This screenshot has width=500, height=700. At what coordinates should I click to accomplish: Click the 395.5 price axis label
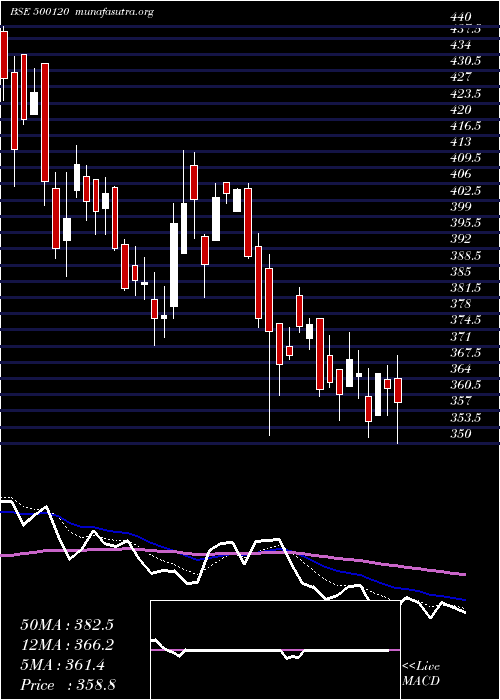click(x=466, y=222)
